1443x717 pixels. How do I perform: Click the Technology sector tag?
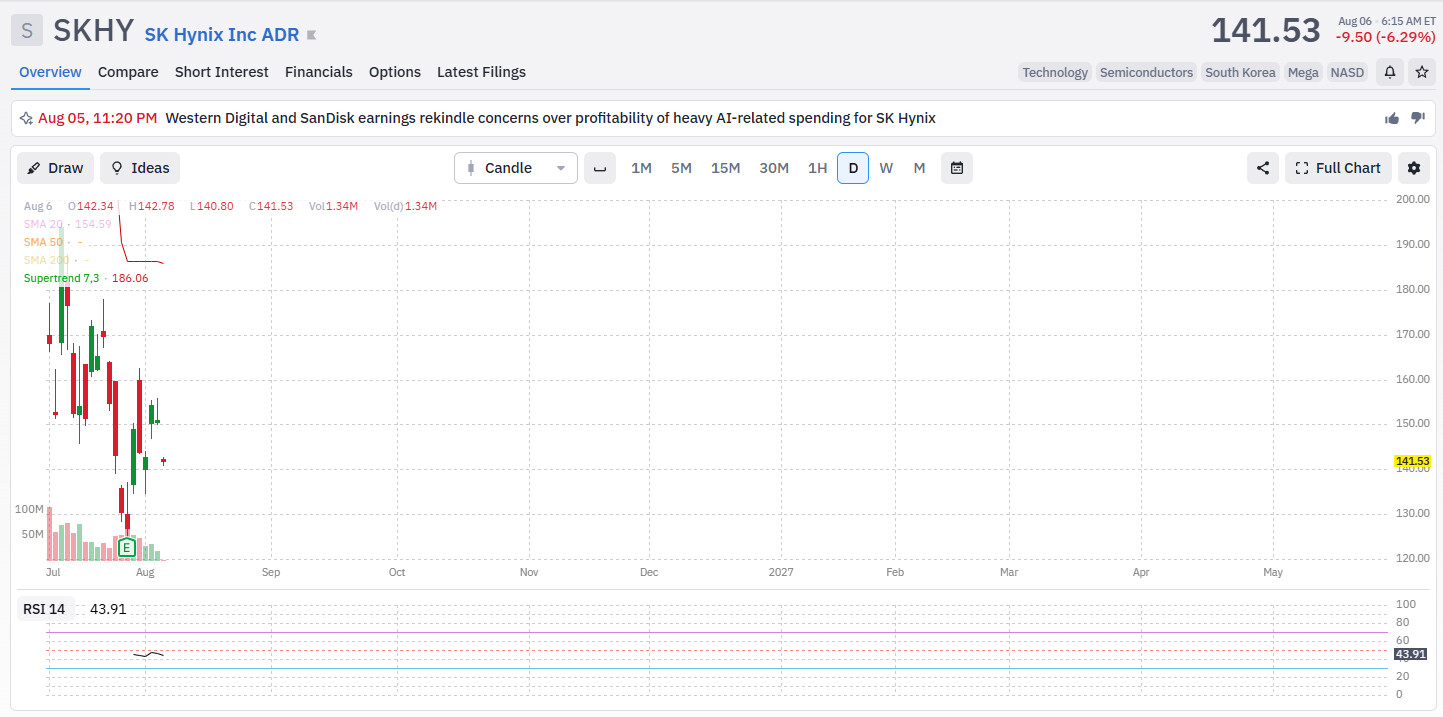(1055, 72)
